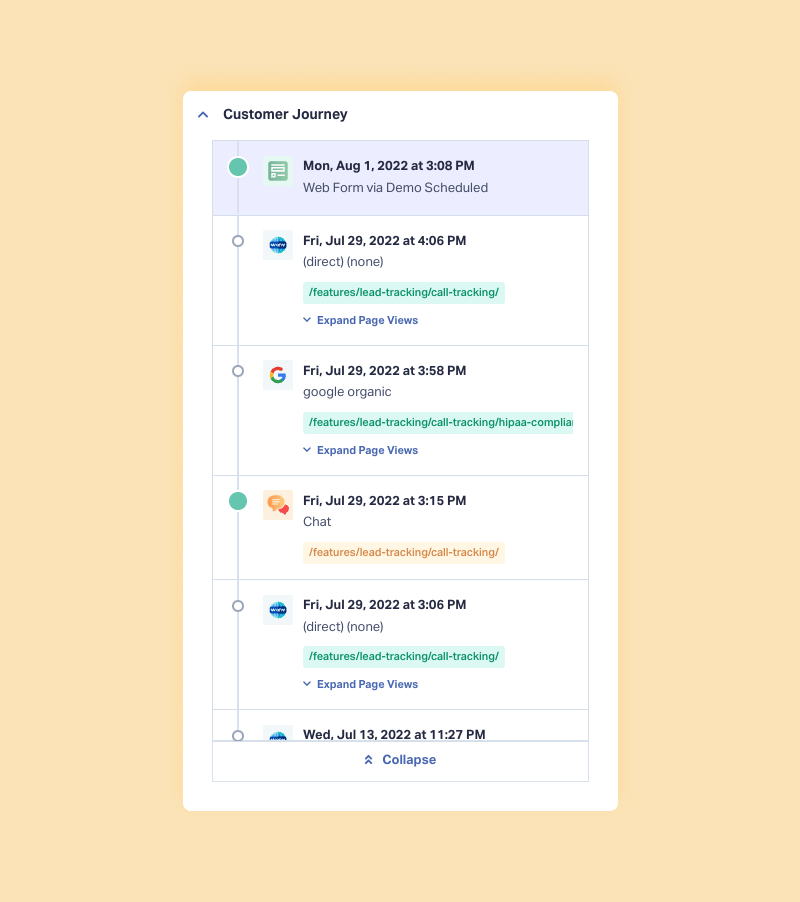This screenshot has width=800, height=902.
Task: Click the double-chevron icon beside Collapse
Action: (x=369, y=760)
